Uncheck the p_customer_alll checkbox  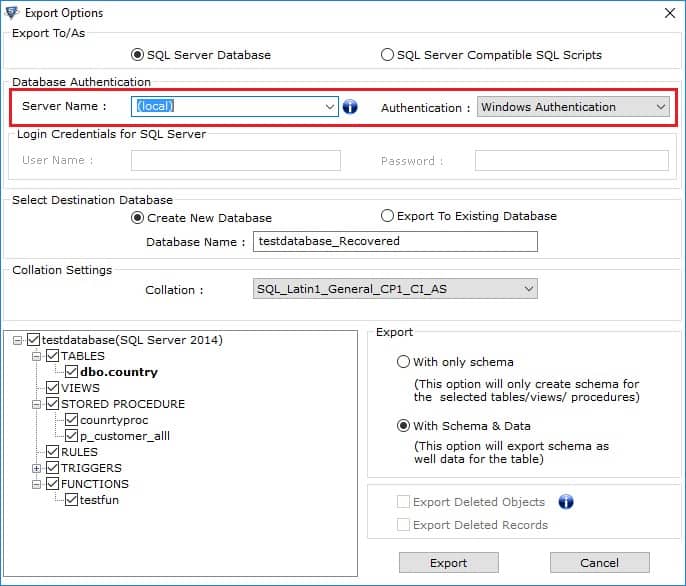(x=71, y=435)
